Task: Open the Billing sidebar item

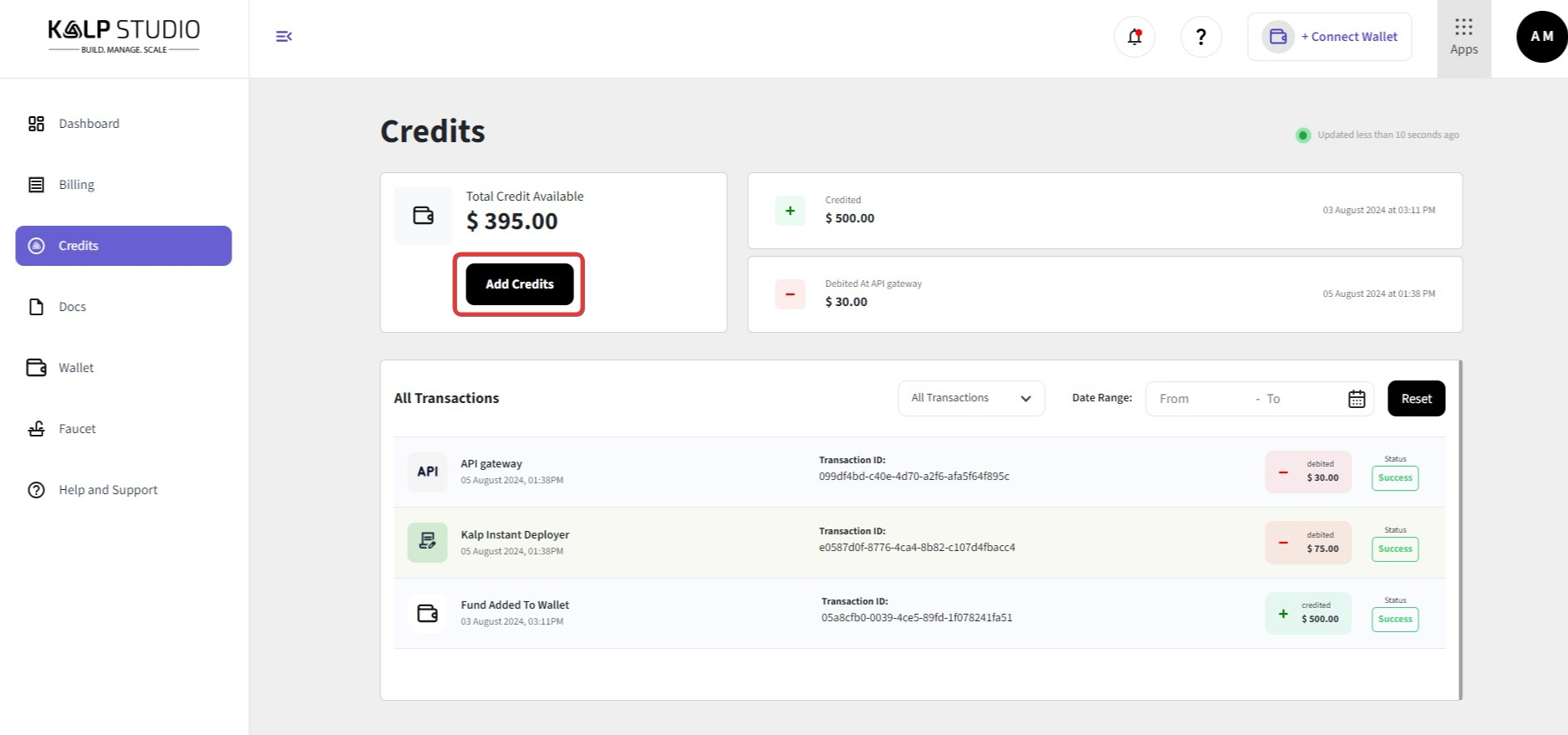Action: [76, 185]
